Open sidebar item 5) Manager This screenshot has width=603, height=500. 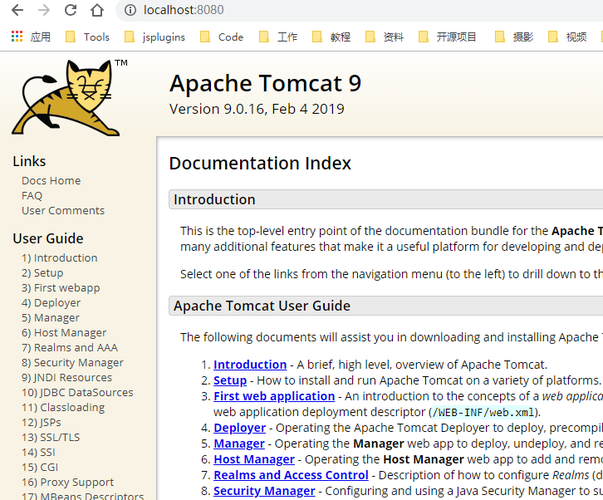[50, 318]
